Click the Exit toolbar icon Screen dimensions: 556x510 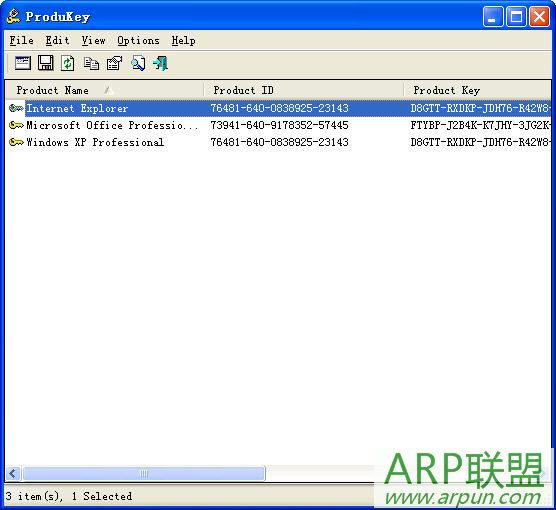point(160,63)
